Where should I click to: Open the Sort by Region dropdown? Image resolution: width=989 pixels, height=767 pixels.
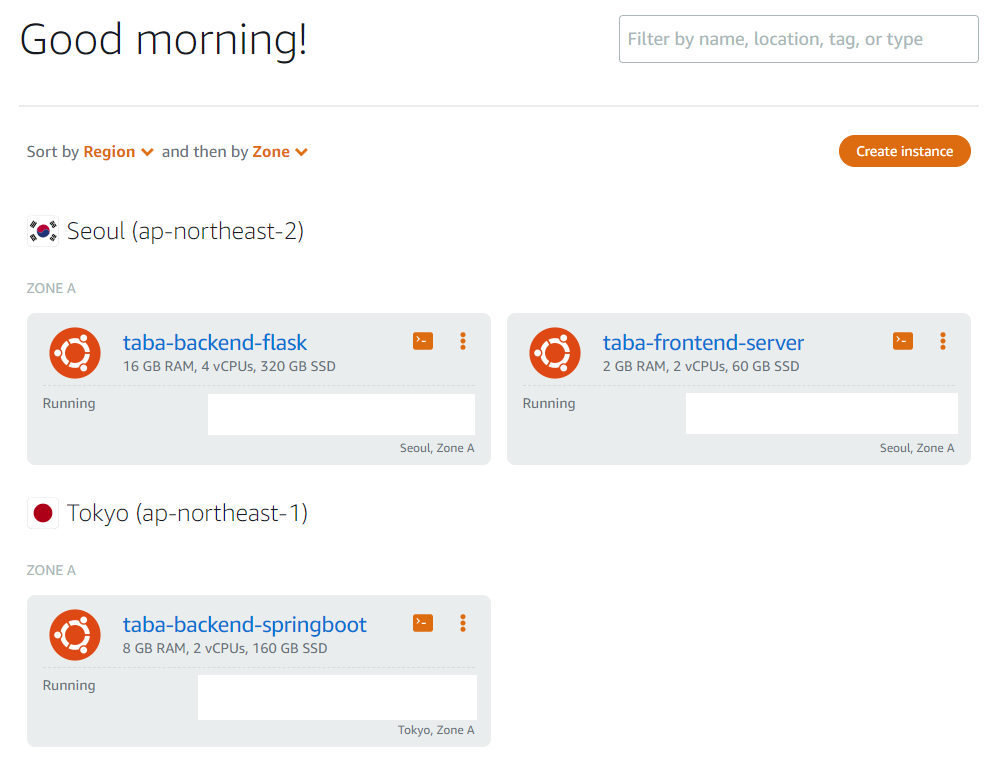pyautogui.click(x=119, y=152)
